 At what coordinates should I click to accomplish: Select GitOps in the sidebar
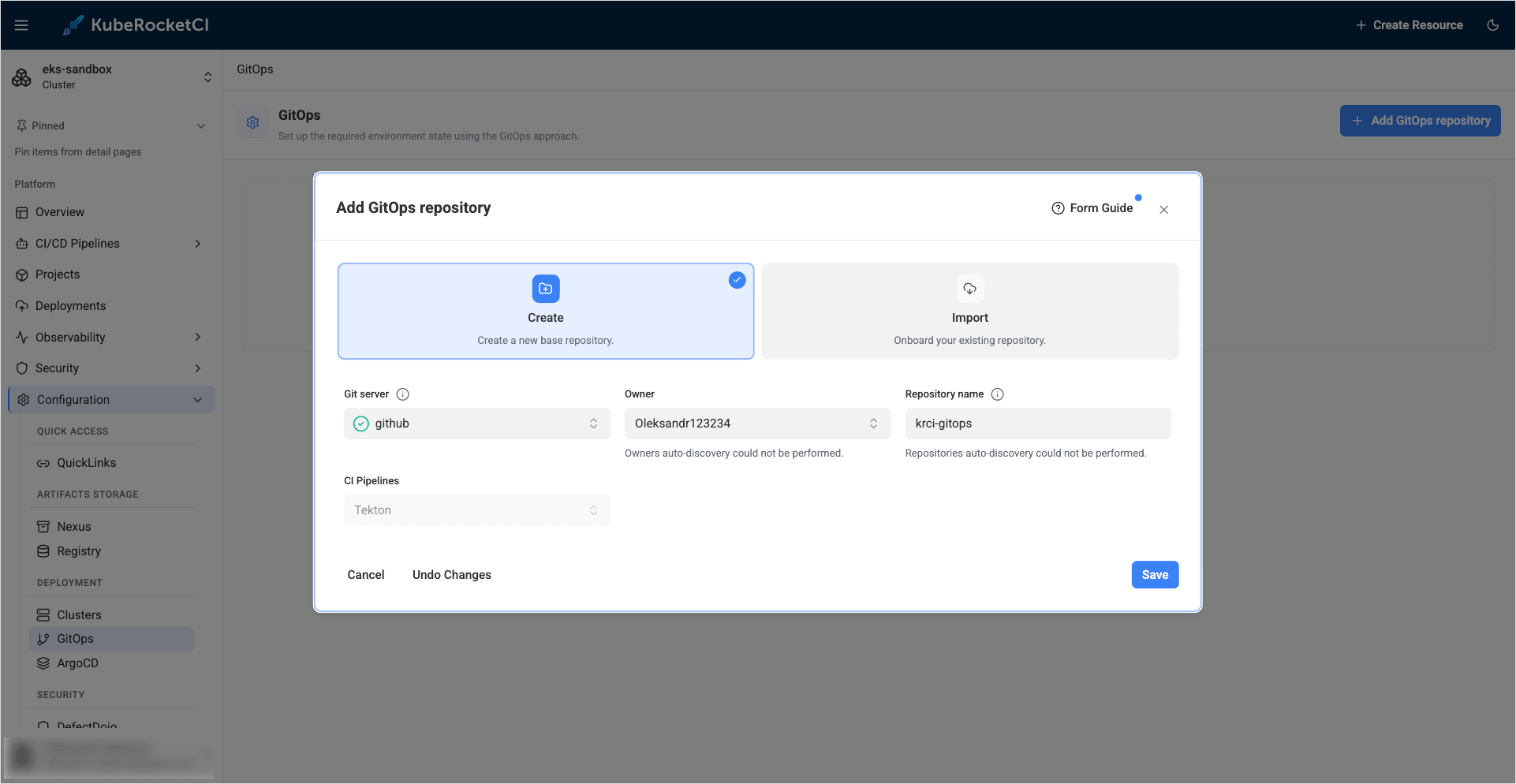pos(111,639)
